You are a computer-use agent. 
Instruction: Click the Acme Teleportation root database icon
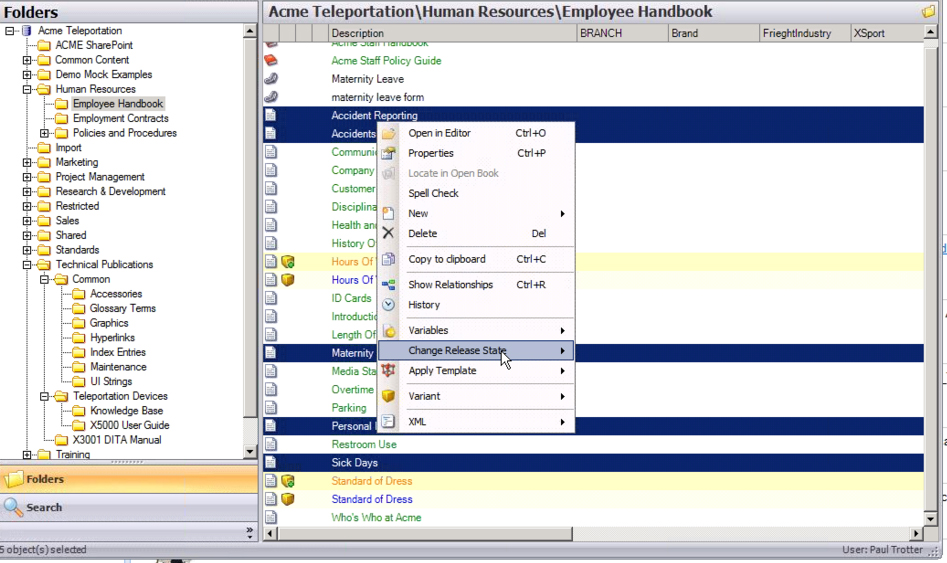27,30
